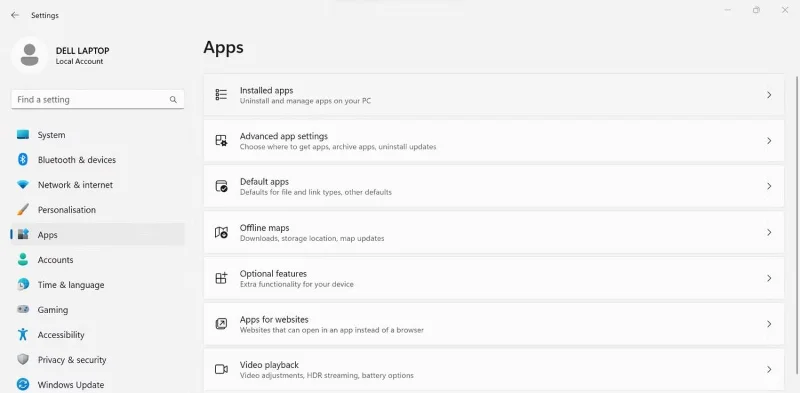This screenshot has height=393, width=800.
Task: Click the Privacy & security shield icon
Action: [23, 359]
